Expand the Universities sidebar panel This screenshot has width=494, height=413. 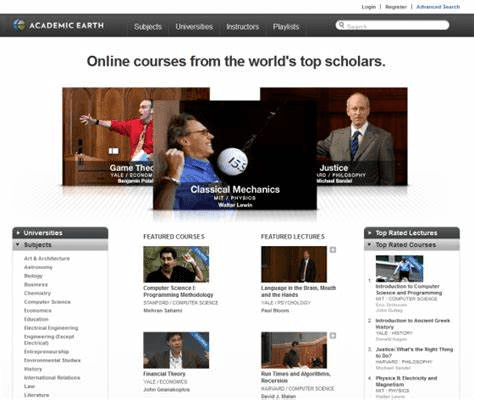(60, 233)
